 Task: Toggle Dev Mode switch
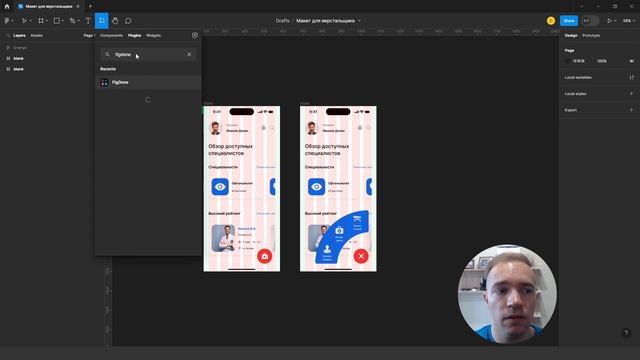590,20
